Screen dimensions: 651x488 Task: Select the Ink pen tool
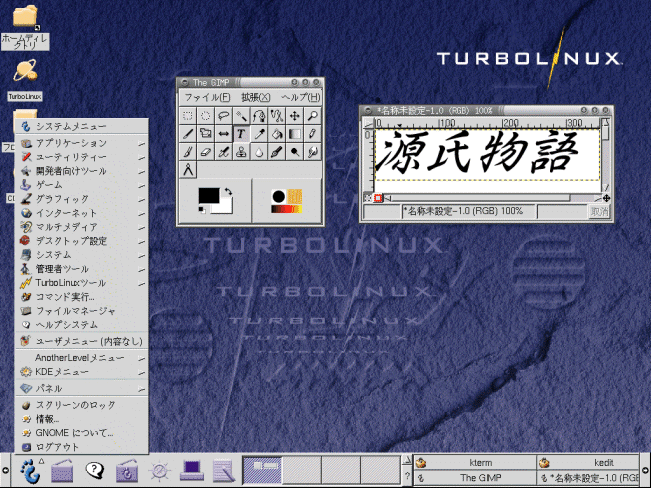pyautogui.click(x=277, y=152)
